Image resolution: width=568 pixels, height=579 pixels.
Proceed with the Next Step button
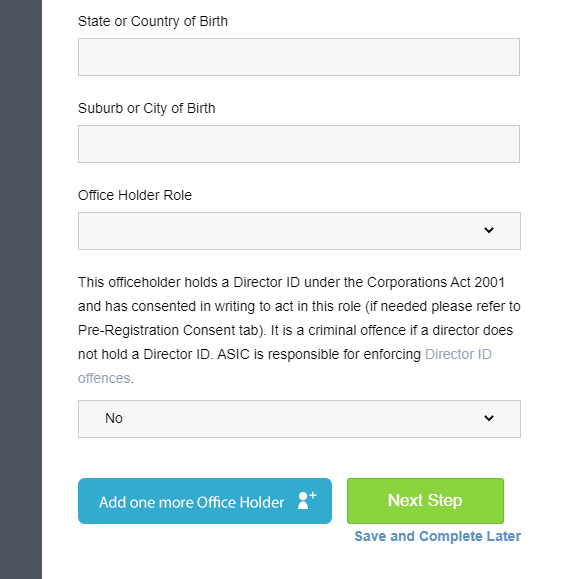pyautogui.click(x=425, y=501)
